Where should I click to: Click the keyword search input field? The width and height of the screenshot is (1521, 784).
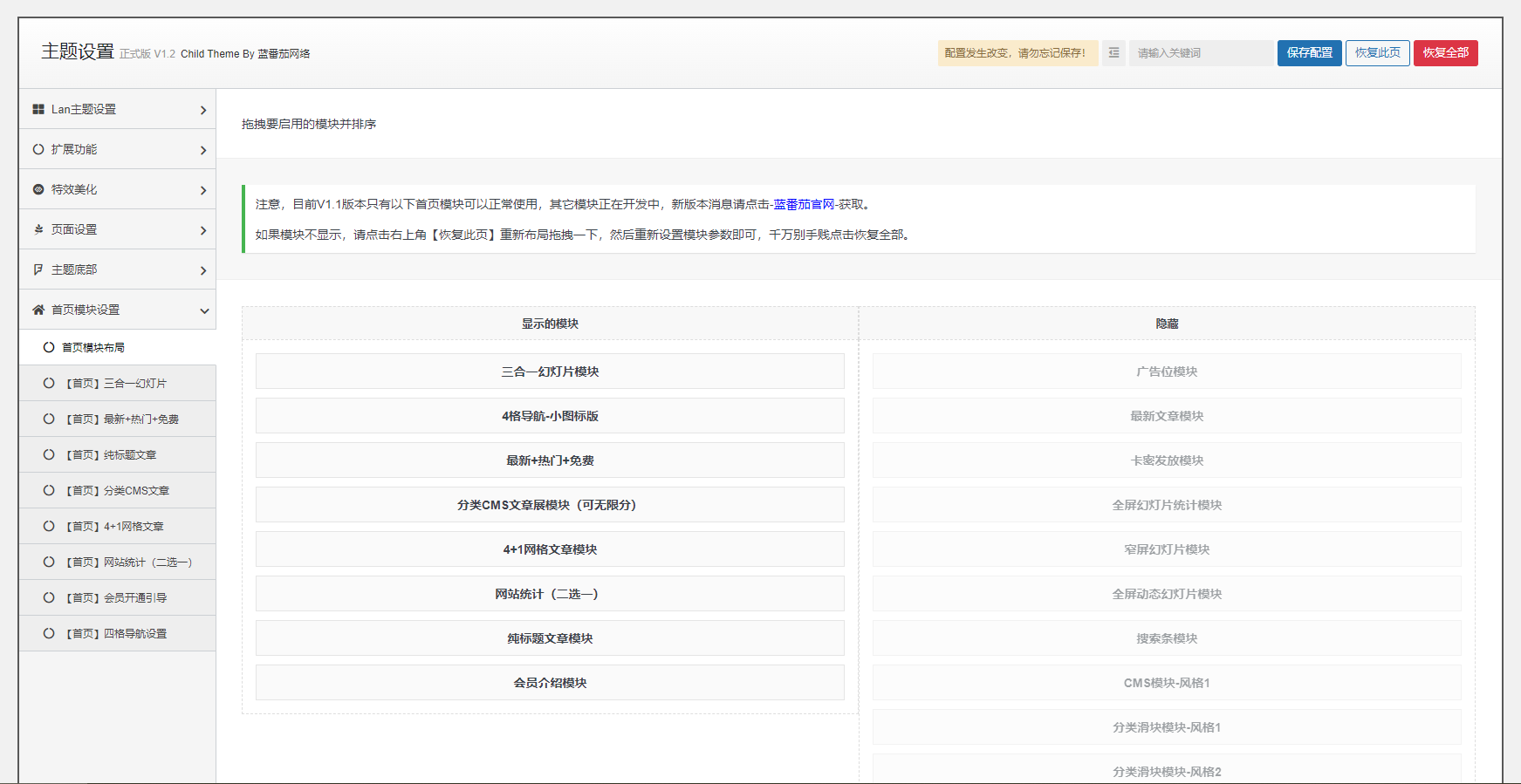tap(1201, 53)
